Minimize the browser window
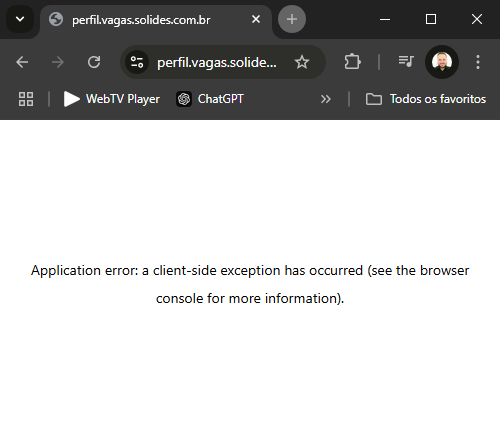This screenshot has width=500, height=447. click(x=385, y=19)
